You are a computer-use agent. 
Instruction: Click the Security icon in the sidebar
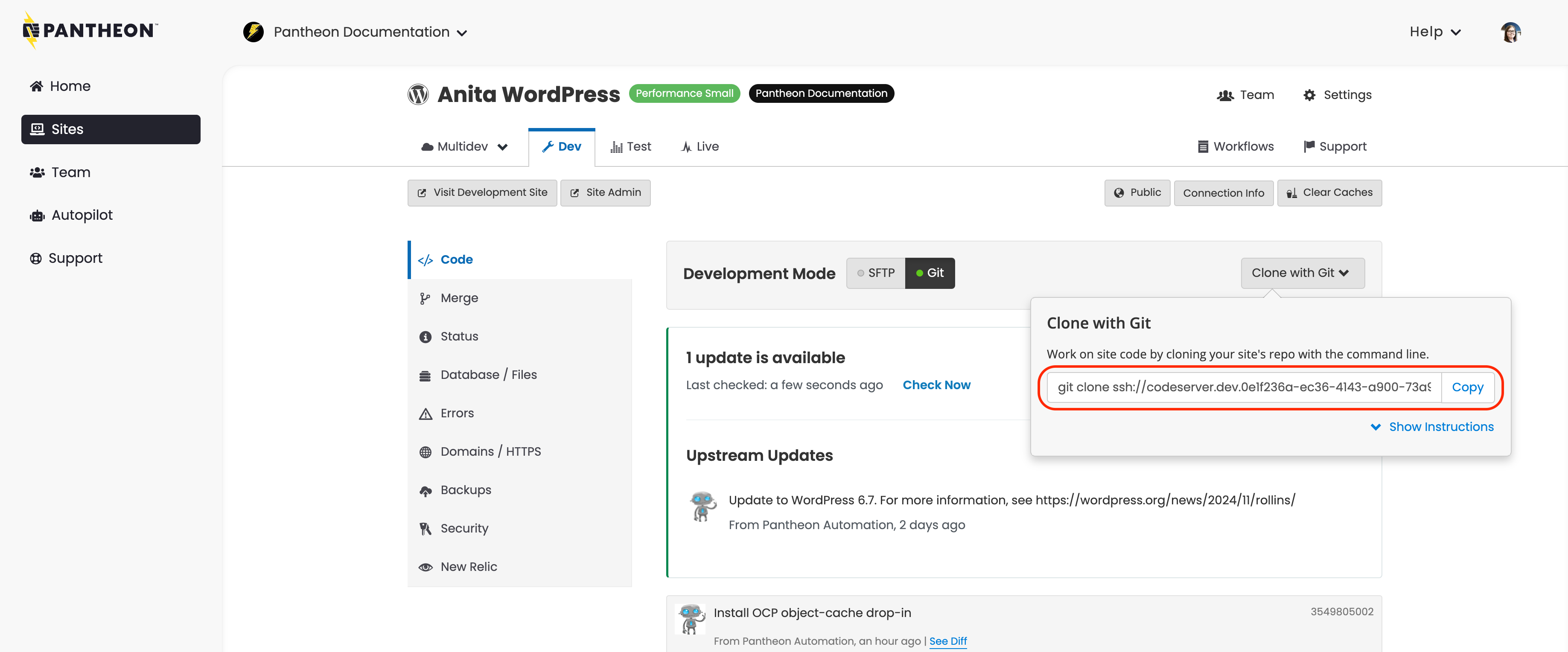426,528
